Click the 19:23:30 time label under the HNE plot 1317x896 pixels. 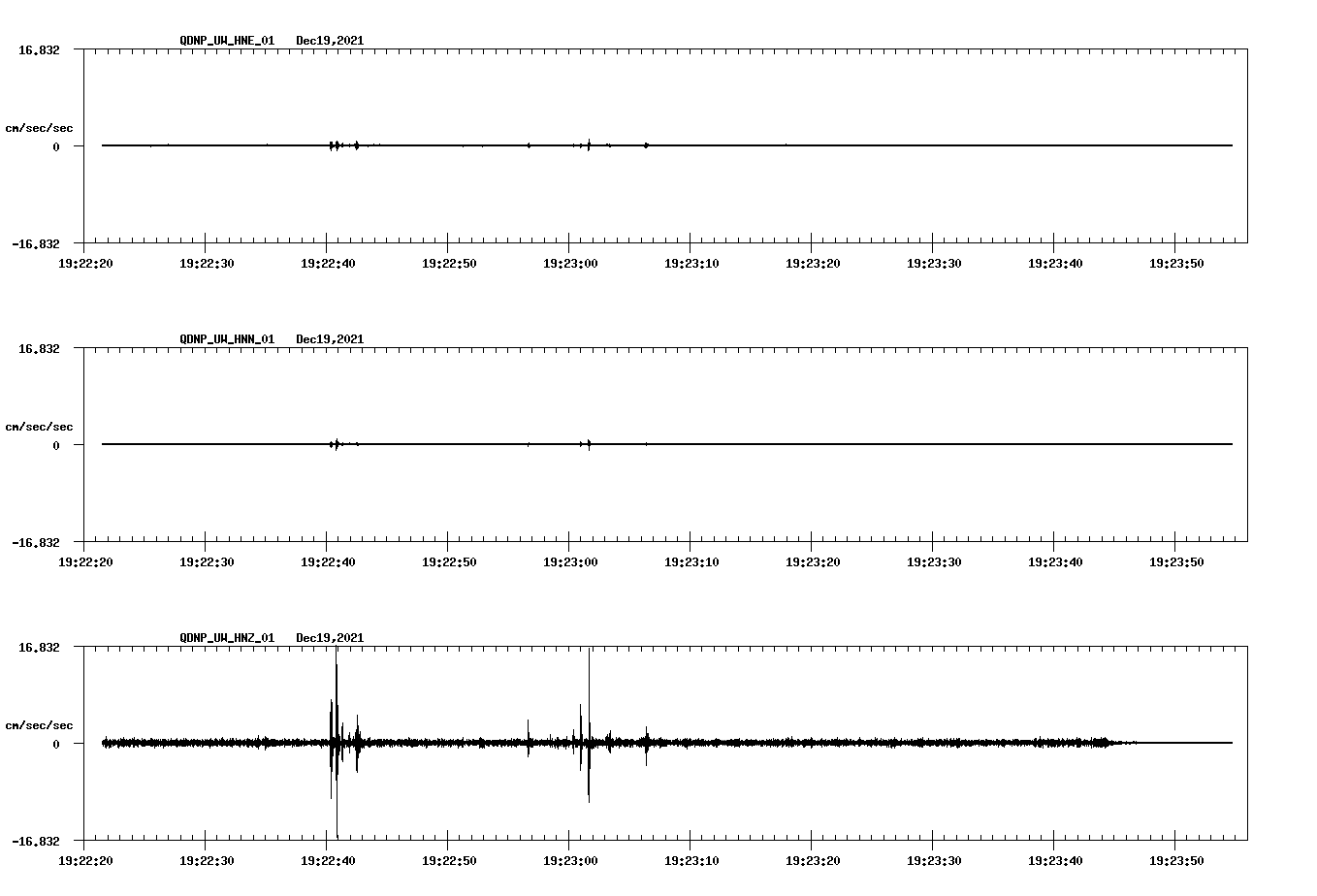click(934, 263)
